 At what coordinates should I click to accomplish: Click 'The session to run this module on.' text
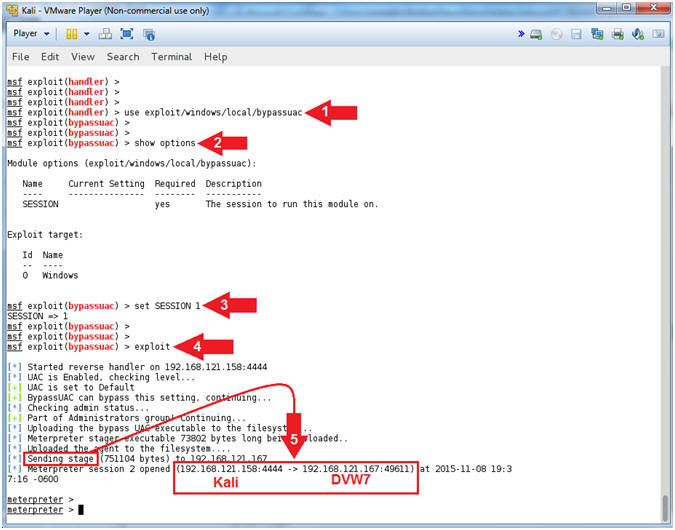click(292, 204)
